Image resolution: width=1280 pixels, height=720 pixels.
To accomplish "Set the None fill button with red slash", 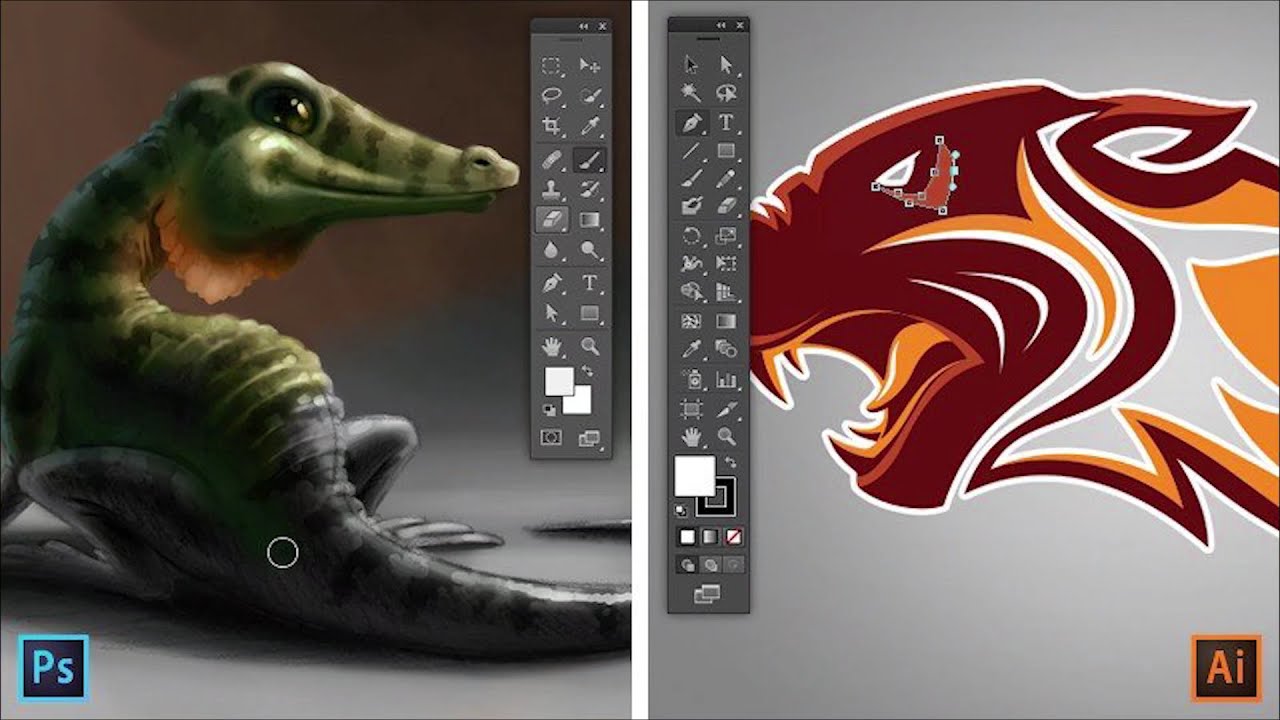I will [x=734, y=537].
